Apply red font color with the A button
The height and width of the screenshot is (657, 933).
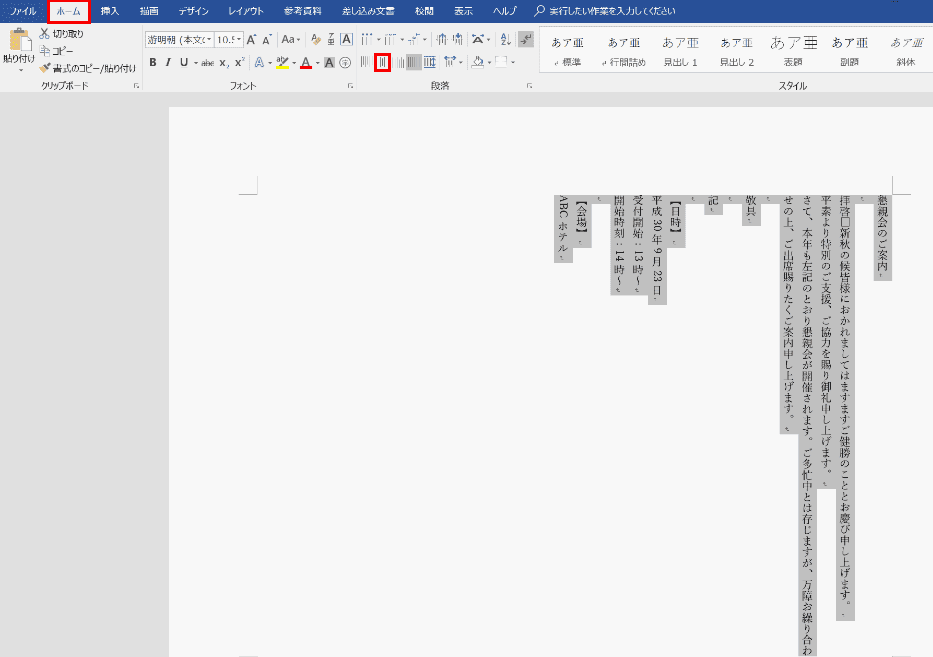304,62
